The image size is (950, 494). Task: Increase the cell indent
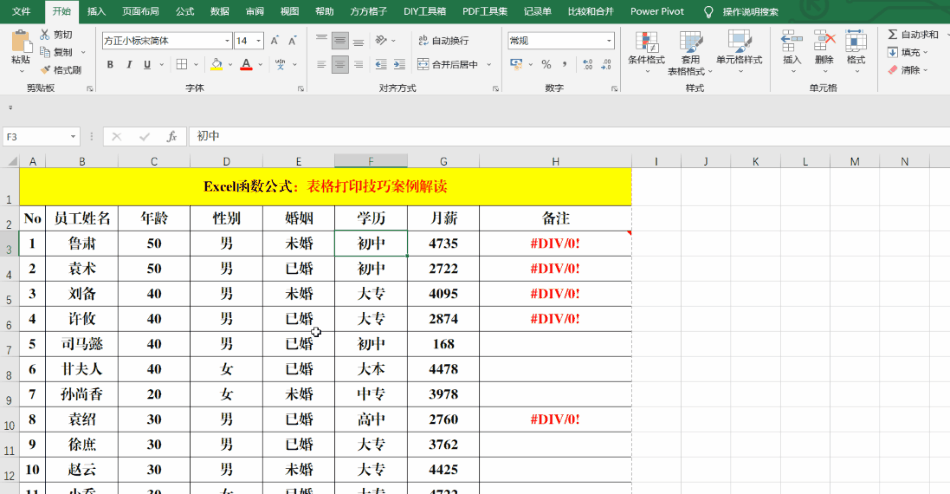pos(399,64)
